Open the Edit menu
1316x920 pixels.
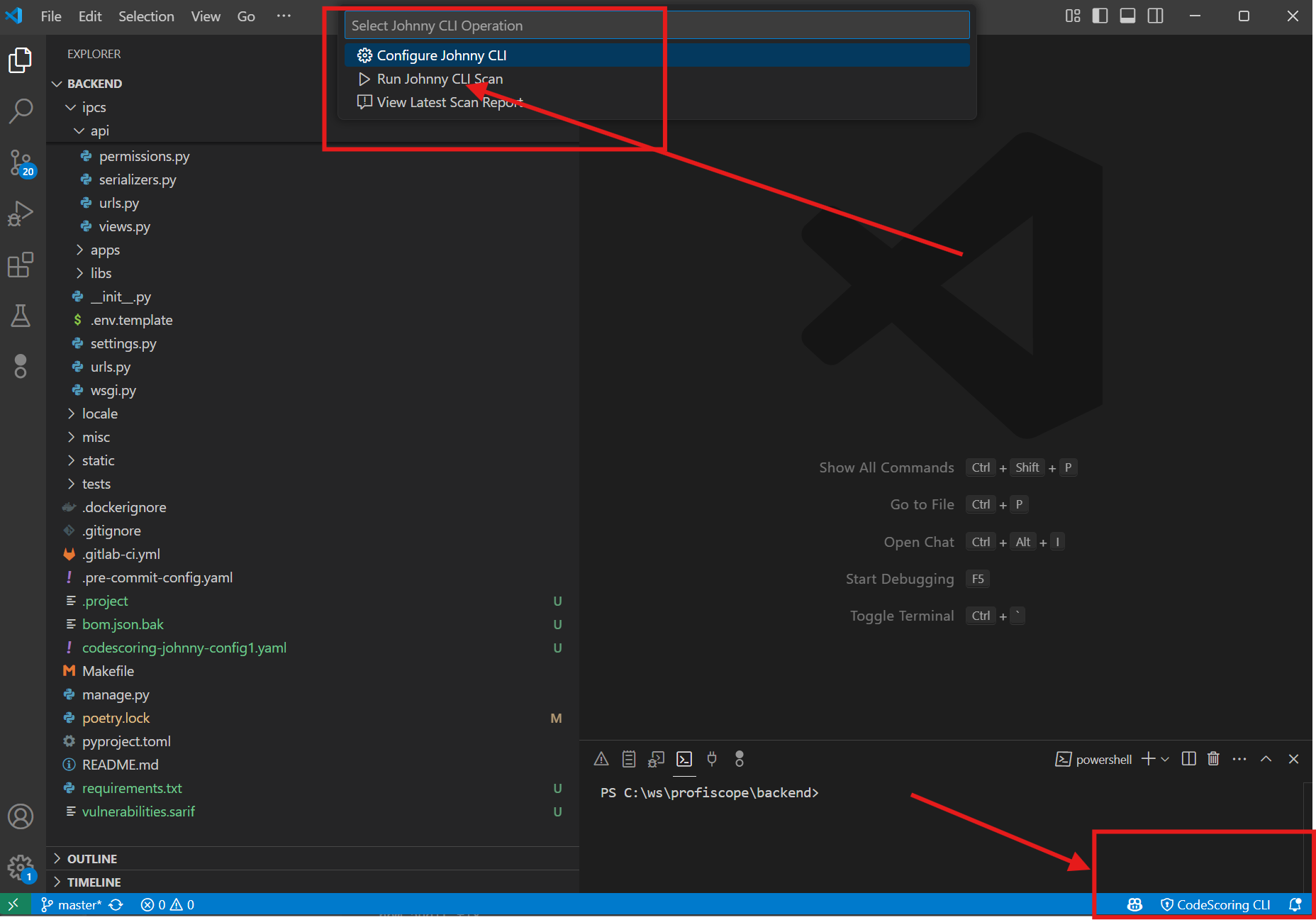(90, 16)
